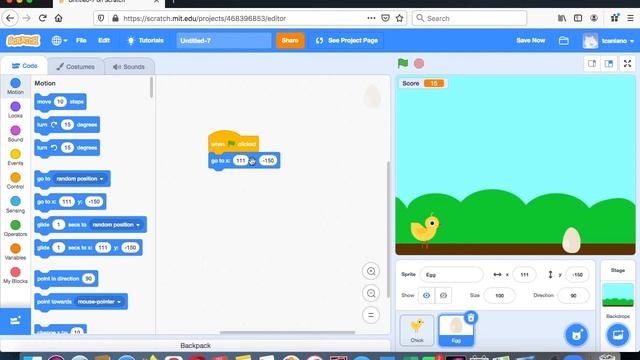This screenshot has width=640, height=360.
Task: Click the green flag to run project
Action: click(402, 63)
